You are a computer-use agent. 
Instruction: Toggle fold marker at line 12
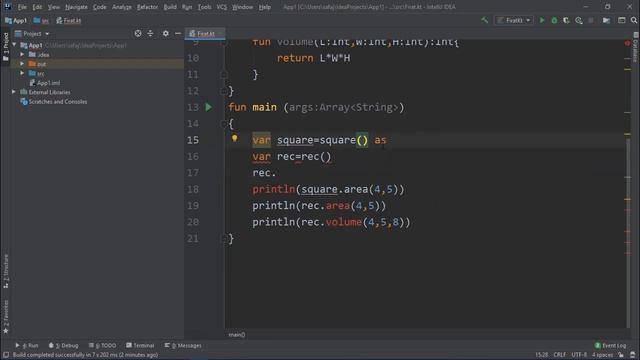pos(224,91)
